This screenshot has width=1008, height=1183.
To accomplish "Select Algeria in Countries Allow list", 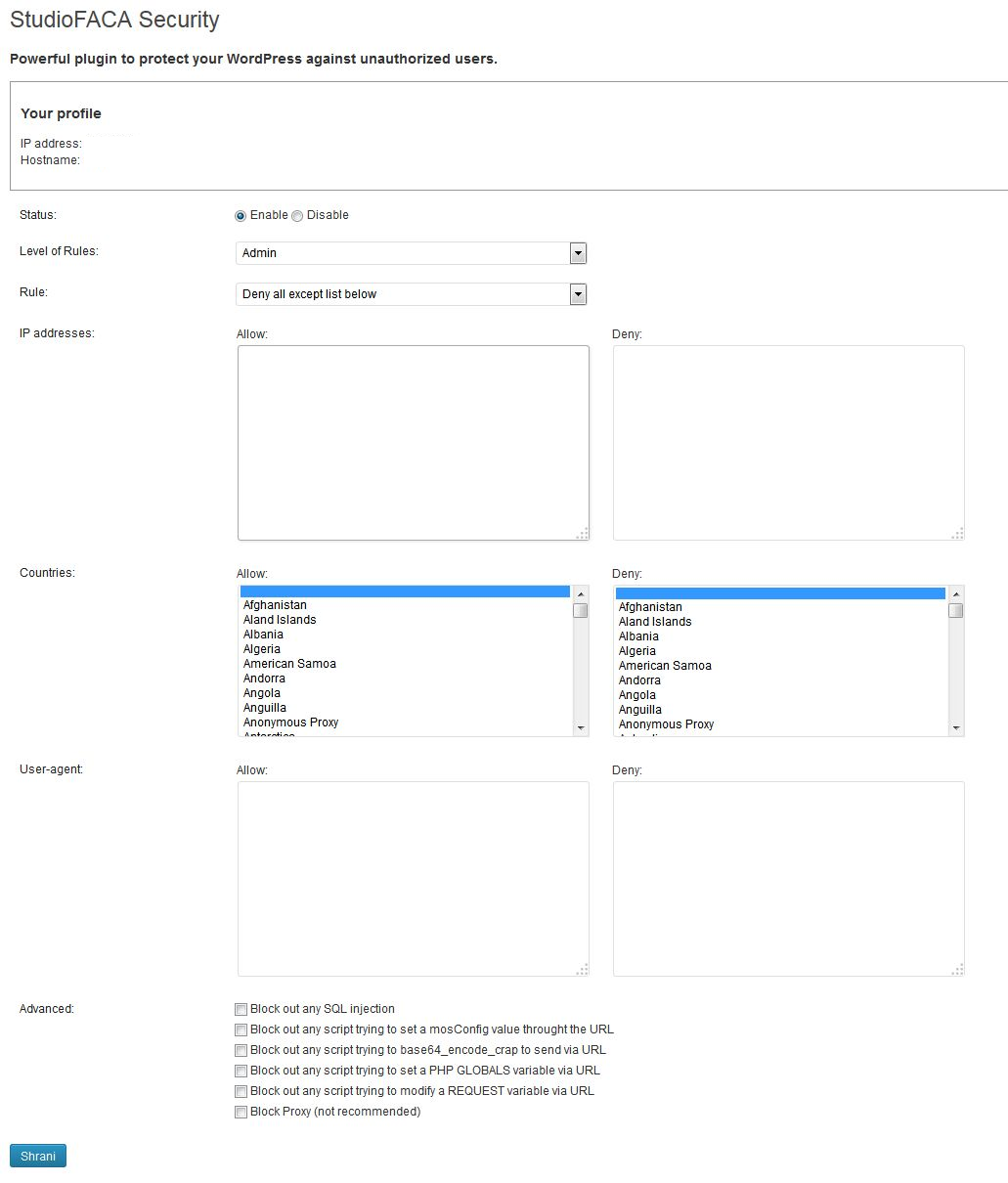I will [x=405, y=649].
